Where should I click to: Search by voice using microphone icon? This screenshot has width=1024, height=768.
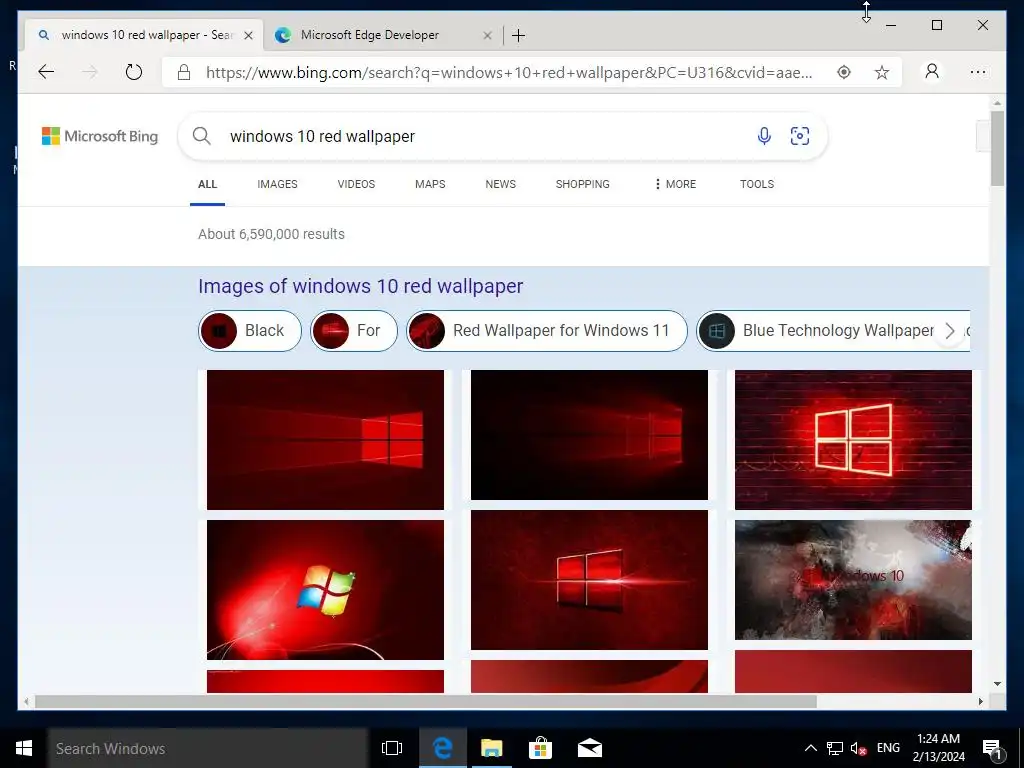tap(764, 136)
